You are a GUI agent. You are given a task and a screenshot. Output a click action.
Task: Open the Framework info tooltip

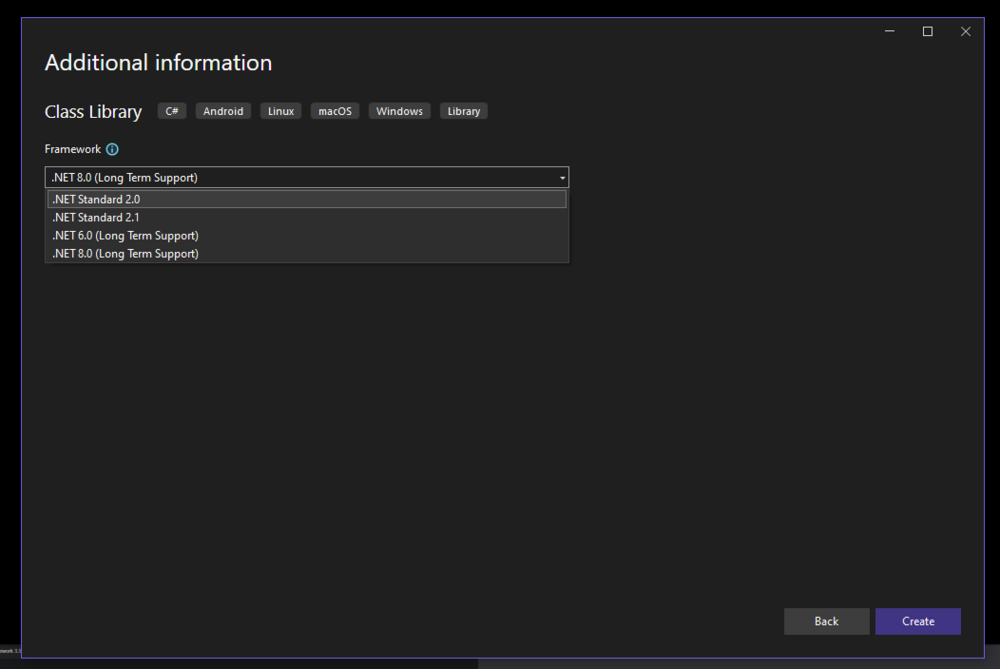coord(112,149)
